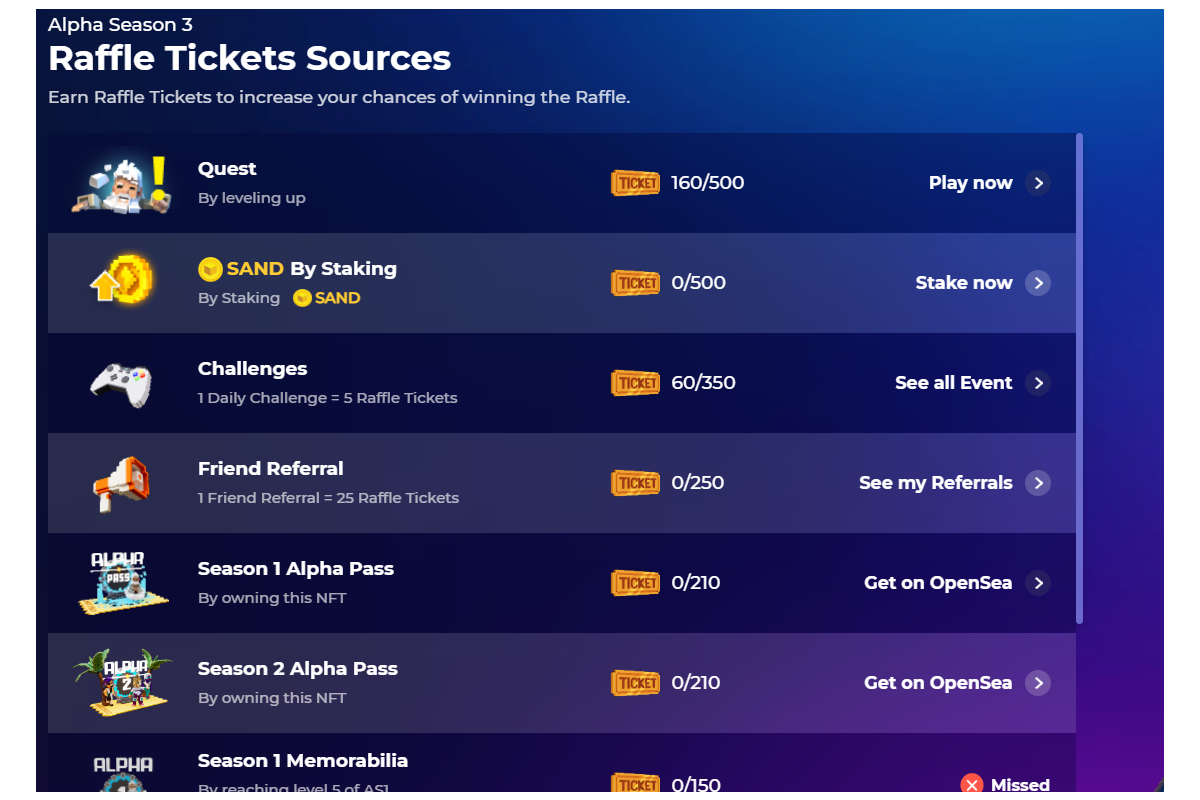Click the ticket icon in SAND Staking row
This screenshot has height=800, width=1200.
coord(636,283)
